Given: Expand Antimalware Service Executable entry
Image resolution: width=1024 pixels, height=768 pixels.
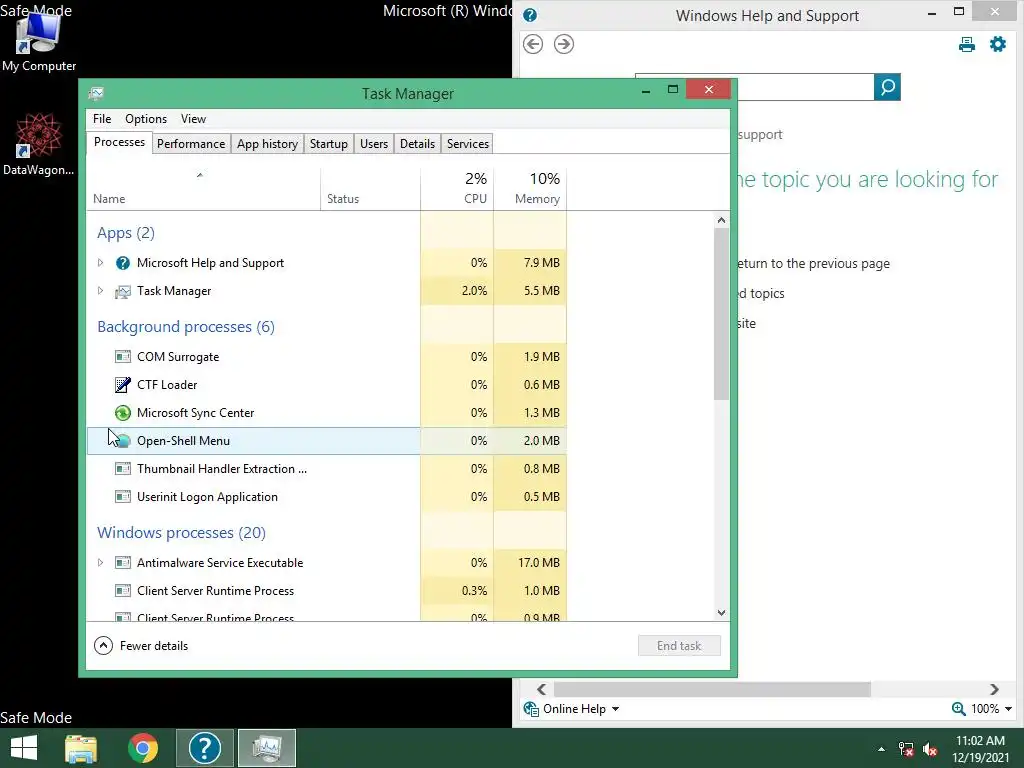Looking at the screenshot, I should click(x=101, y=562).
